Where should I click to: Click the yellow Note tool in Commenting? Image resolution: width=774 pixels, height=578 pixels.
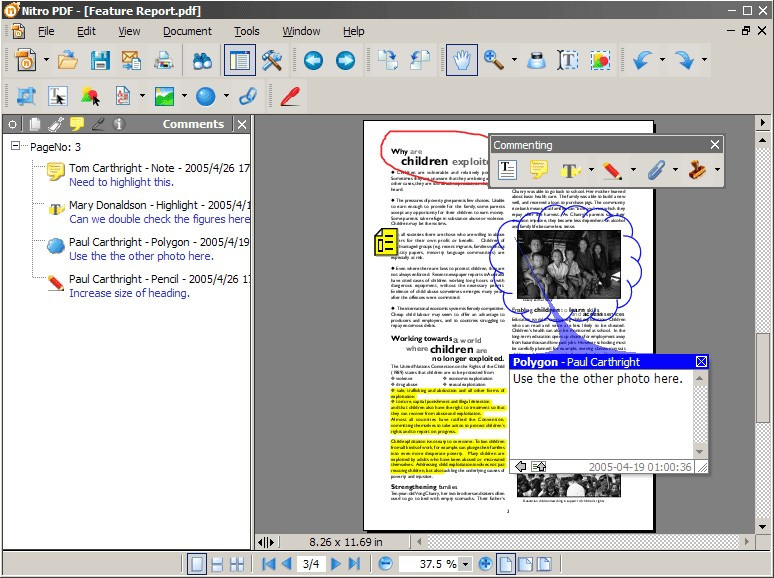coord(539,170)
